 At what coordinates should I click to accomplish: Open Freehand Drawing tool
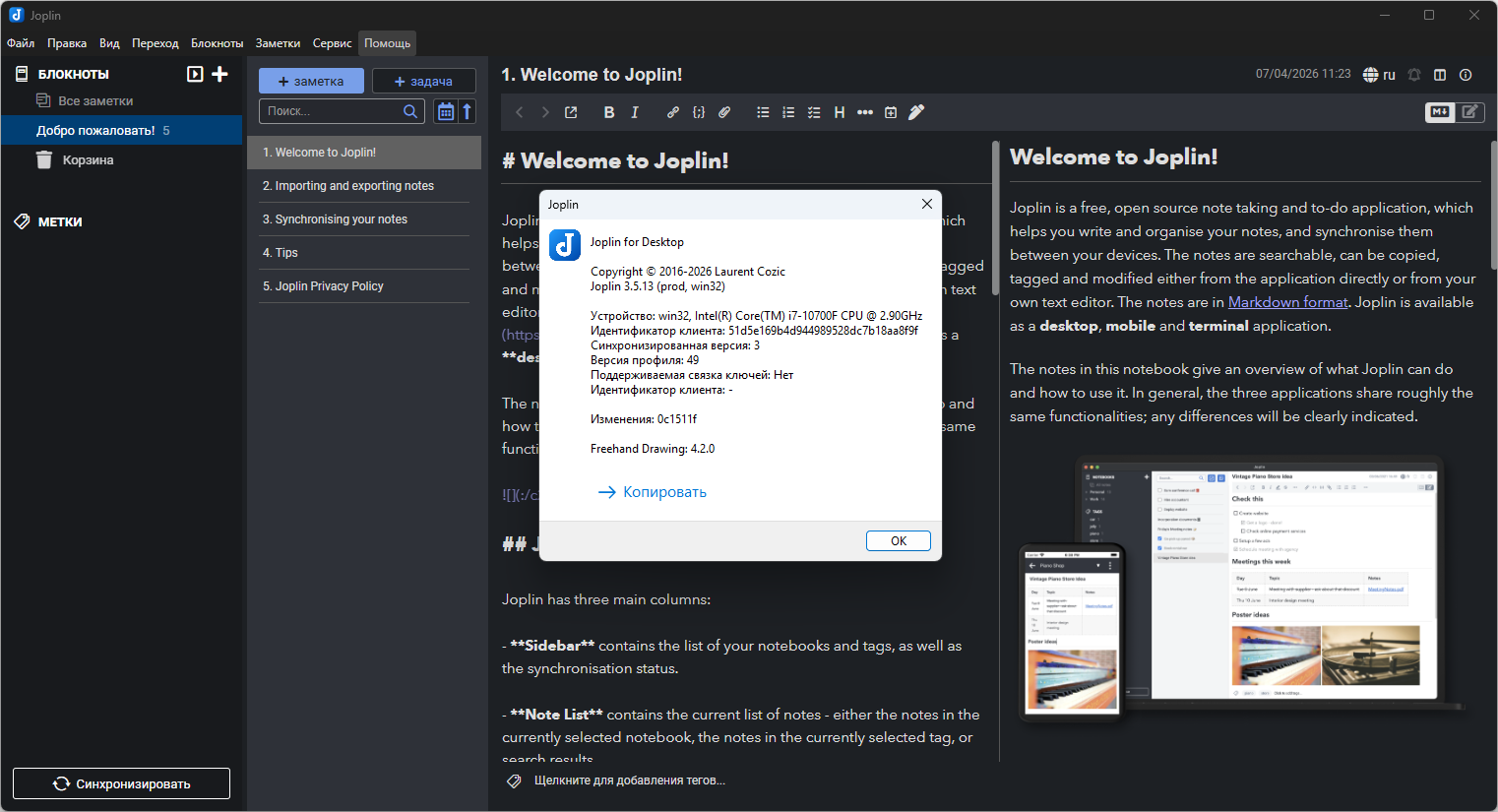click(916, 112)
